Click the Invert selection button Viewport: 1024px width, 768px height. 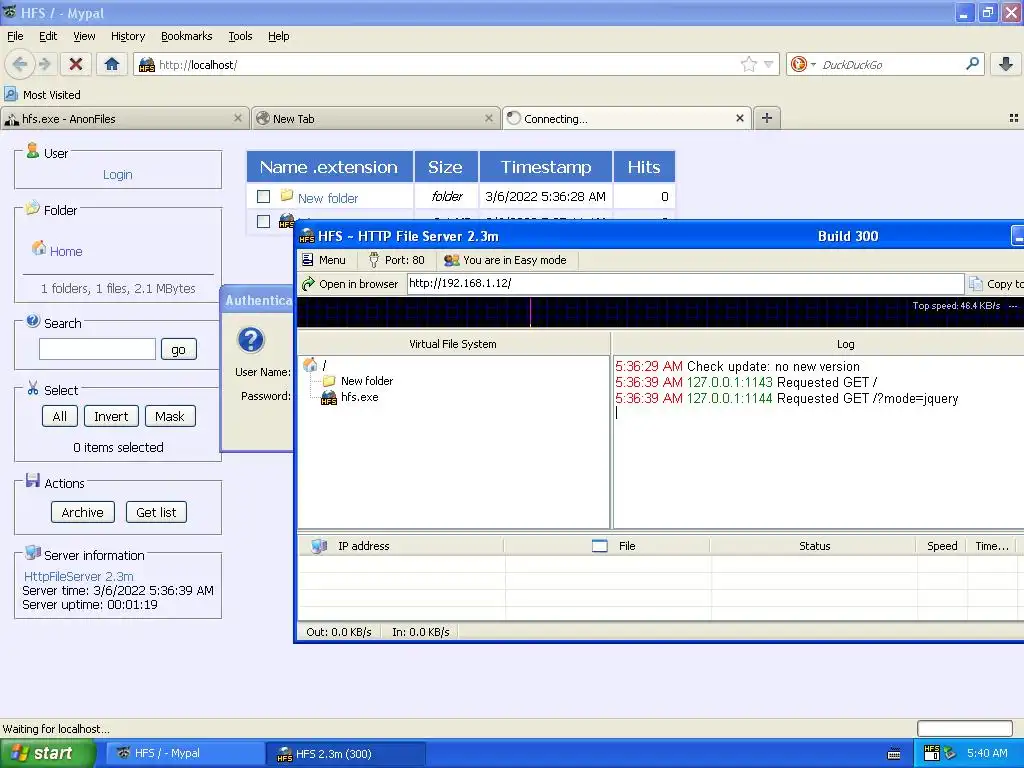[x=111, y=416]
